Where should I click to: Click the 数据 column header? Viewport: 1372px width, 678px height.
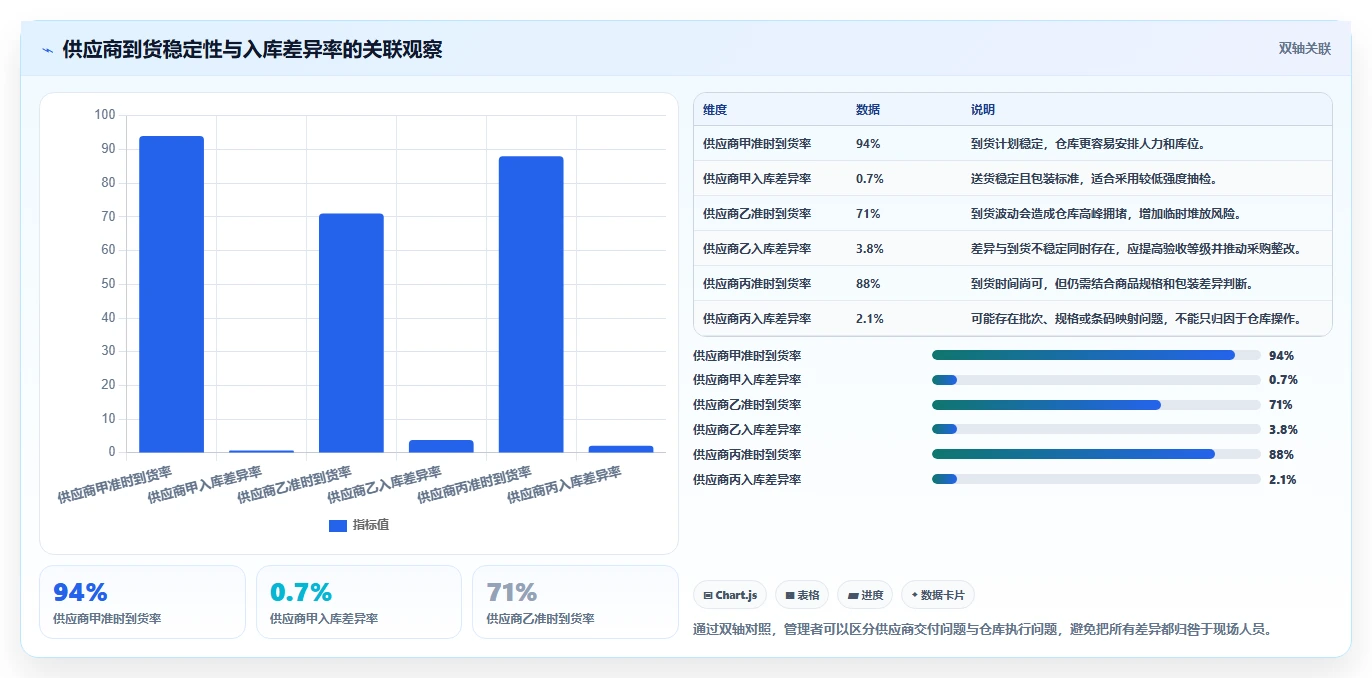tap(868, 110)
